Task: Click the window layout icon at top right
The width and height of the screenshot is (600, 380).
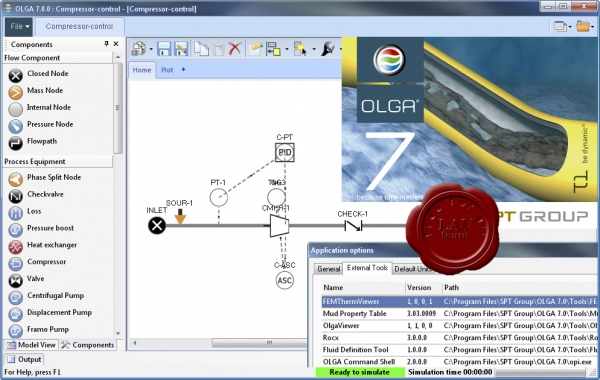Action: (560, 26)
